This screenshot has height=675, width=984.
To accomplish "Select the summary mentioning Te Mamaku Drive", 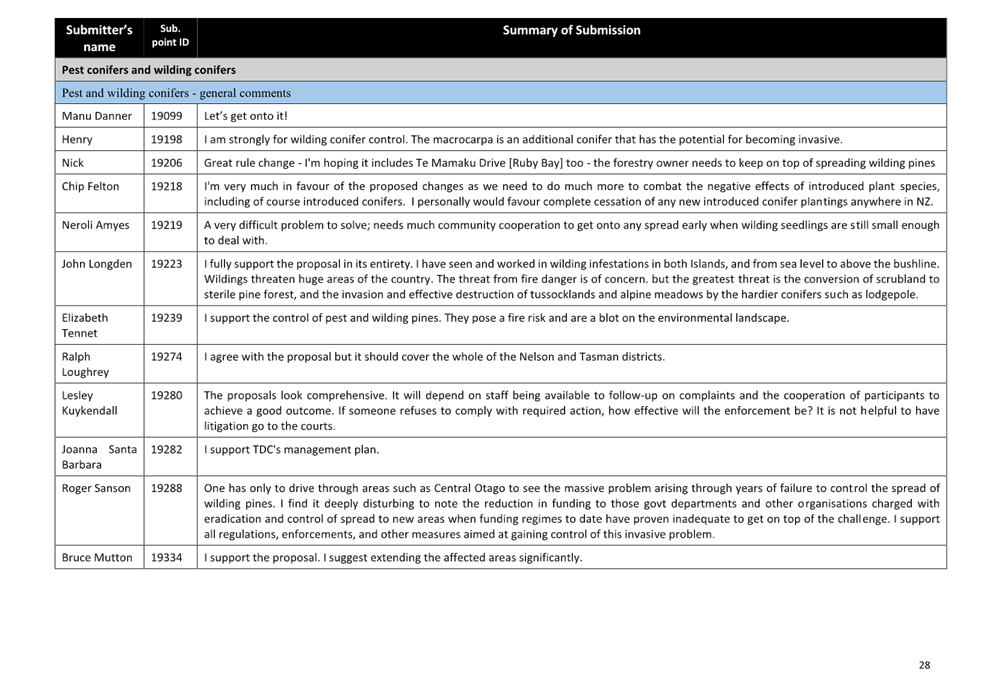I will click(x=569, y=162).
